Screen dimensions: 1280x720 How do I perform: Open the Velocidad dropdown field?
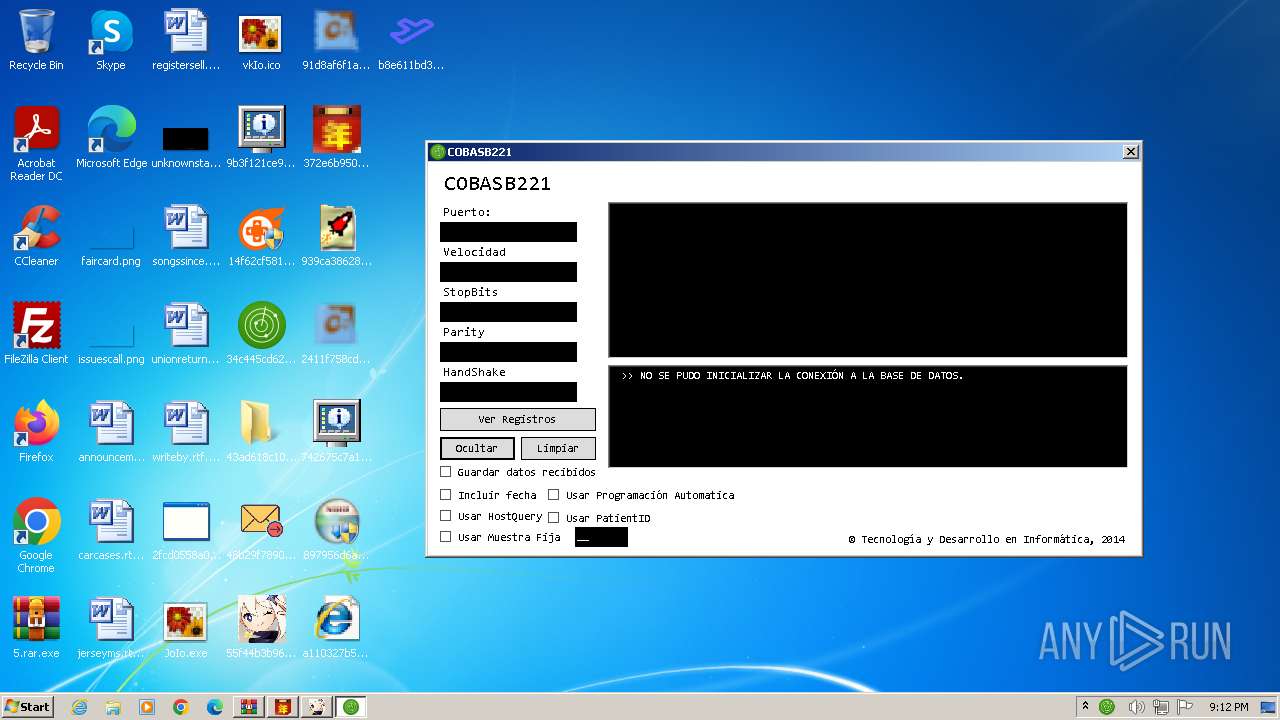click(x=508, y=272)
